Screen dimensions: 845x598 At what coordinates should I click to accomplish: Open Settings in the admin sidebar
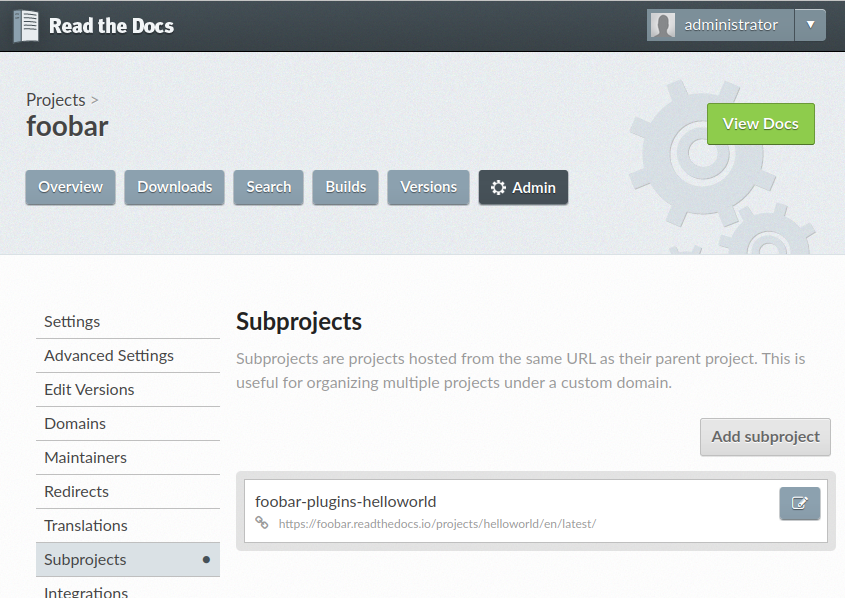128,322
